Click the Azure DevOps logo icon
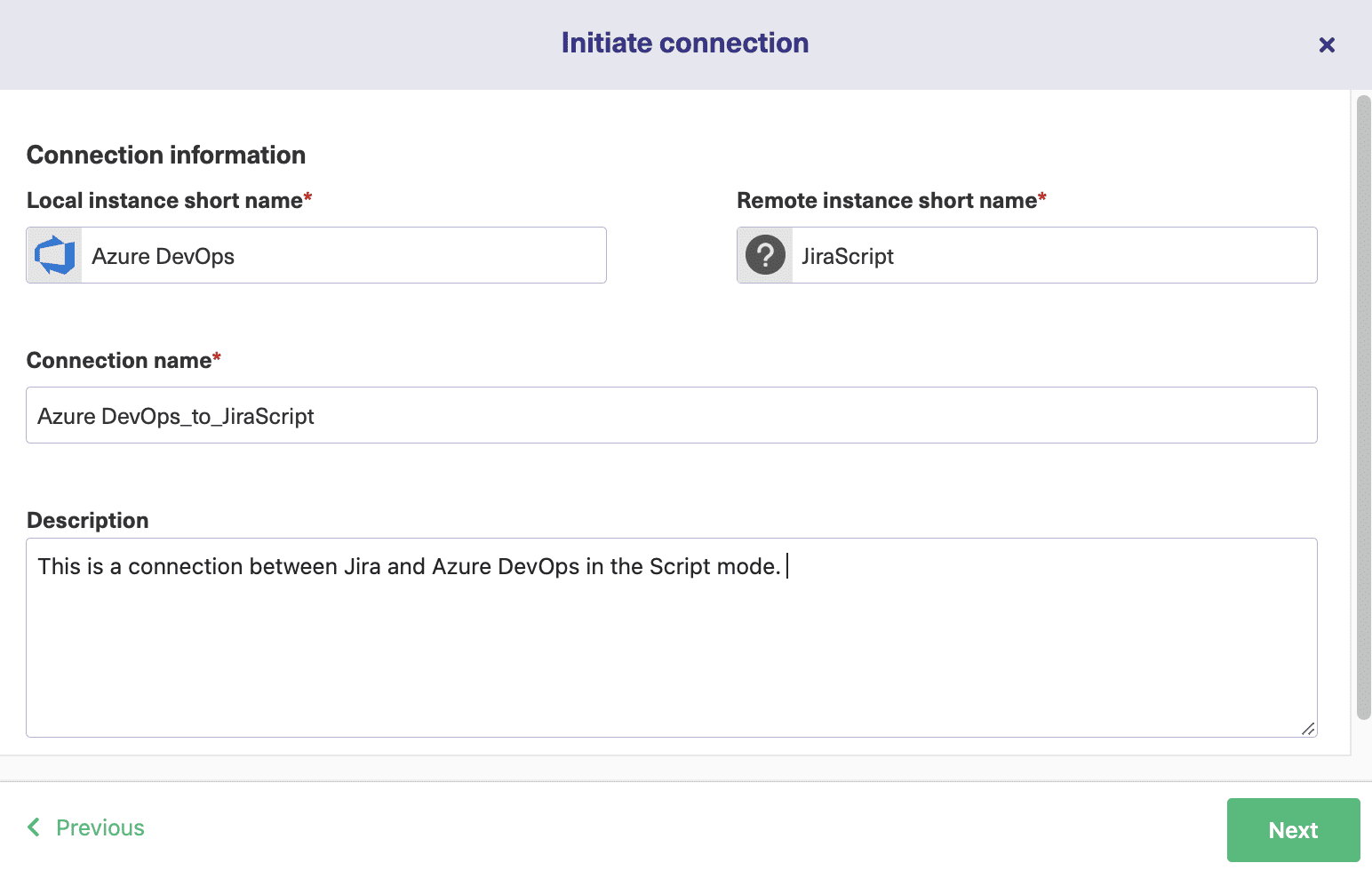This screenshot has width=1372, height=871. 54,256
